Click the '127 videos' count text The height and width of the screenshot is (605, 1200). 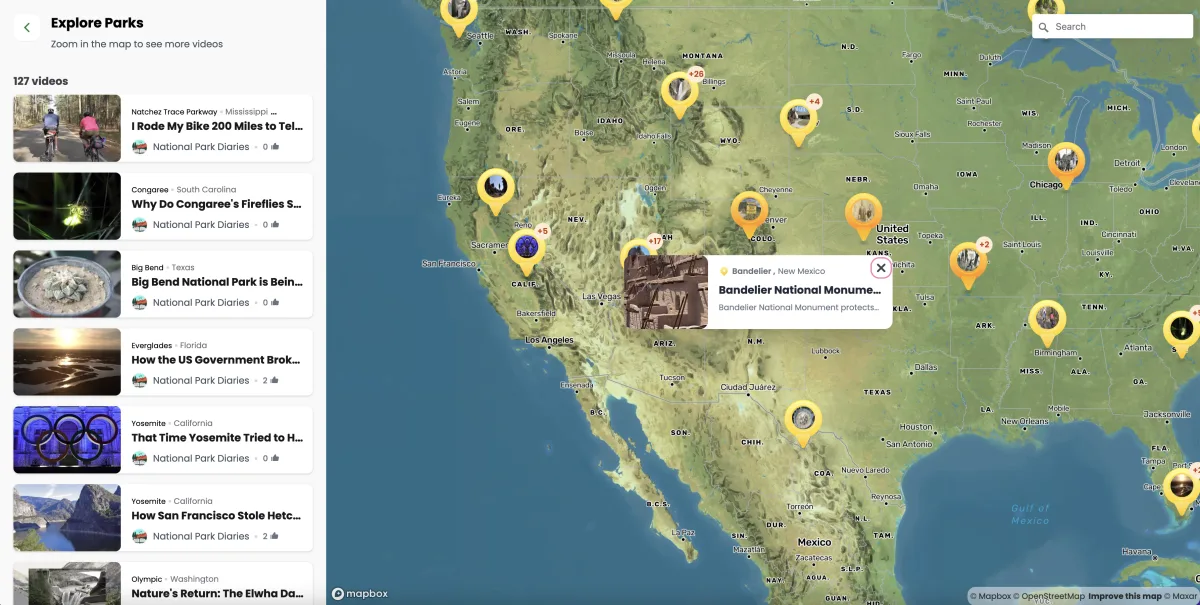tap(41, 81)
